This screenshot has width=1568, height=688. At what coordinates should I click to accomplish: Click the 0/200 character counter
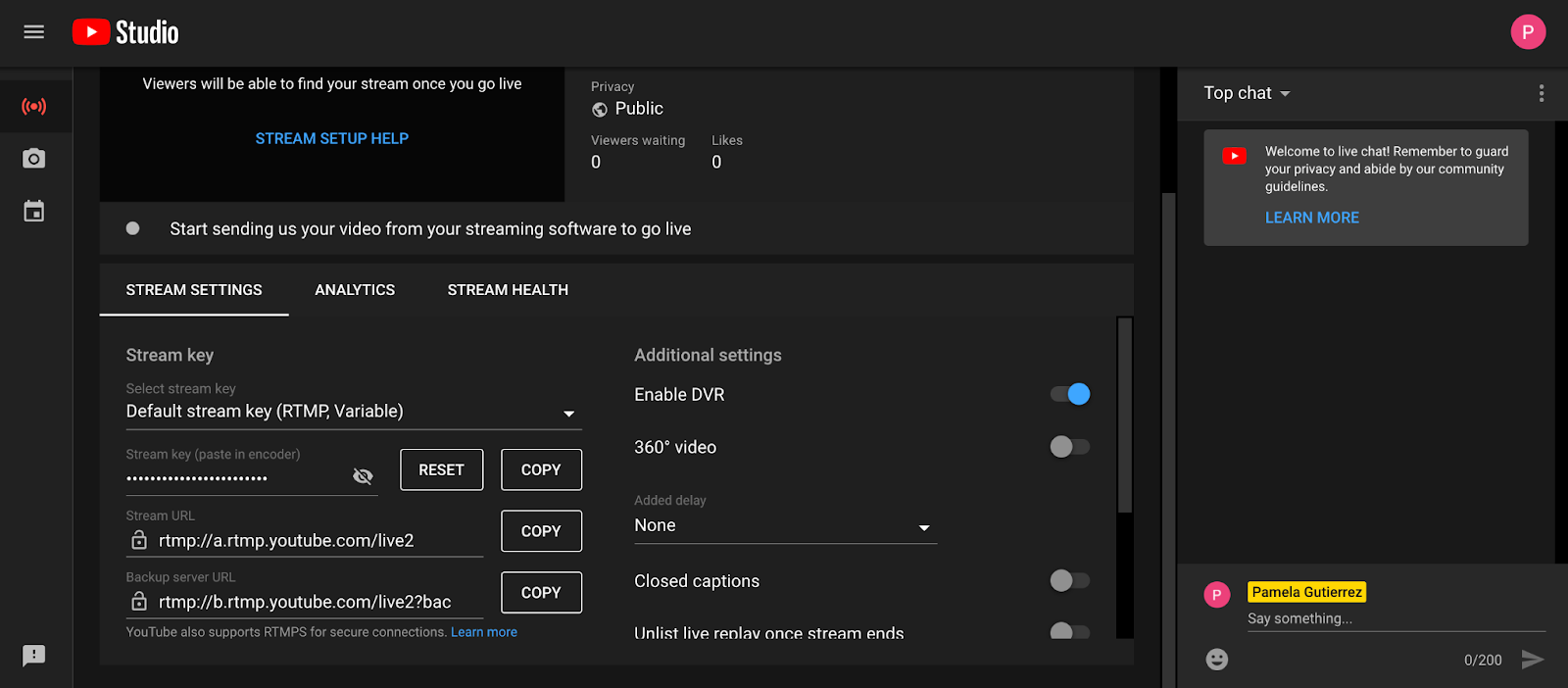coord(1483,661)
